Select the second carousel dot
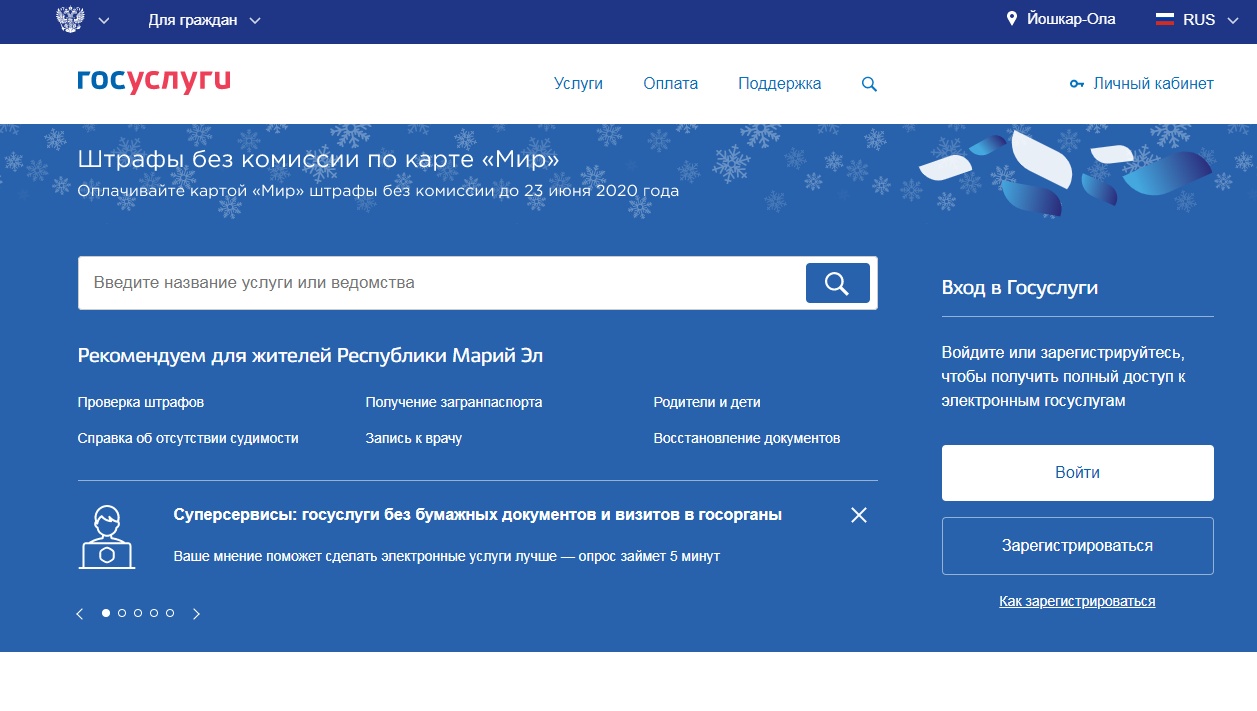 click(x=122, y=613)
